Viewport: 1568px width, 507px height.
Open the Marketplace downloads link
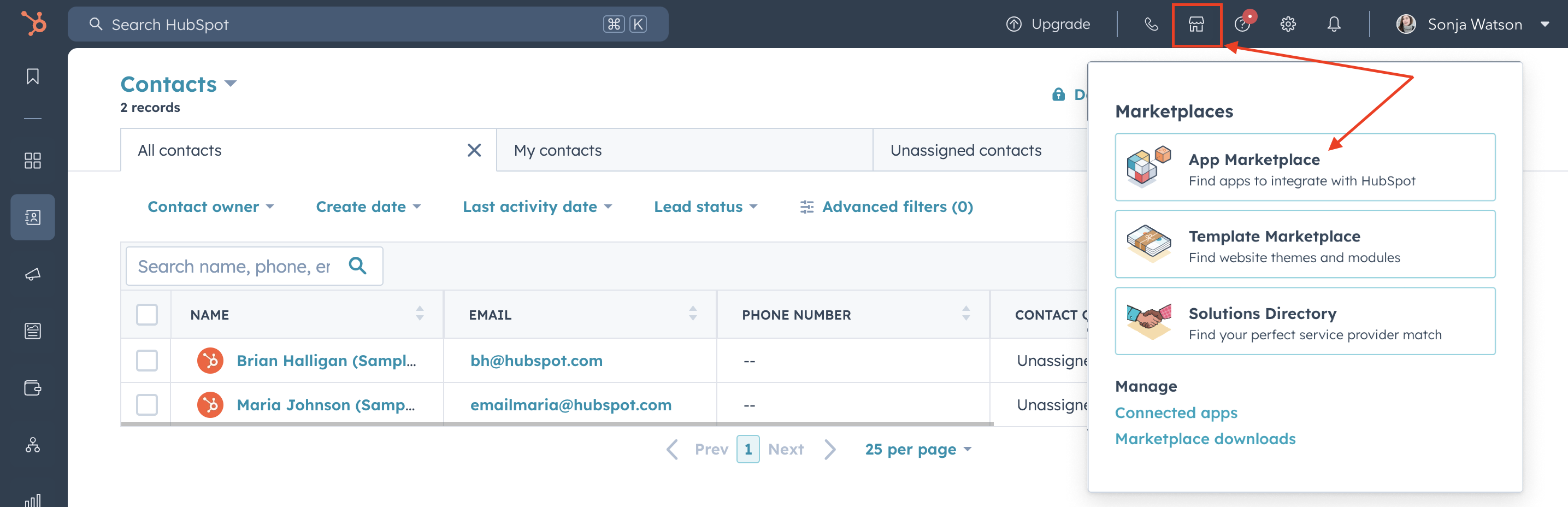(x=1205, y=439)
